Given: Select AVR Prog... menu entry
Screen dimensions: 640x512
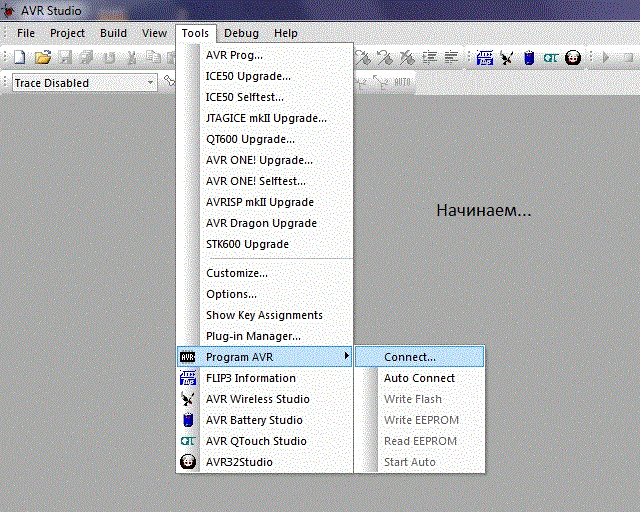Looking at the screenshot, I should coord(264,55).
